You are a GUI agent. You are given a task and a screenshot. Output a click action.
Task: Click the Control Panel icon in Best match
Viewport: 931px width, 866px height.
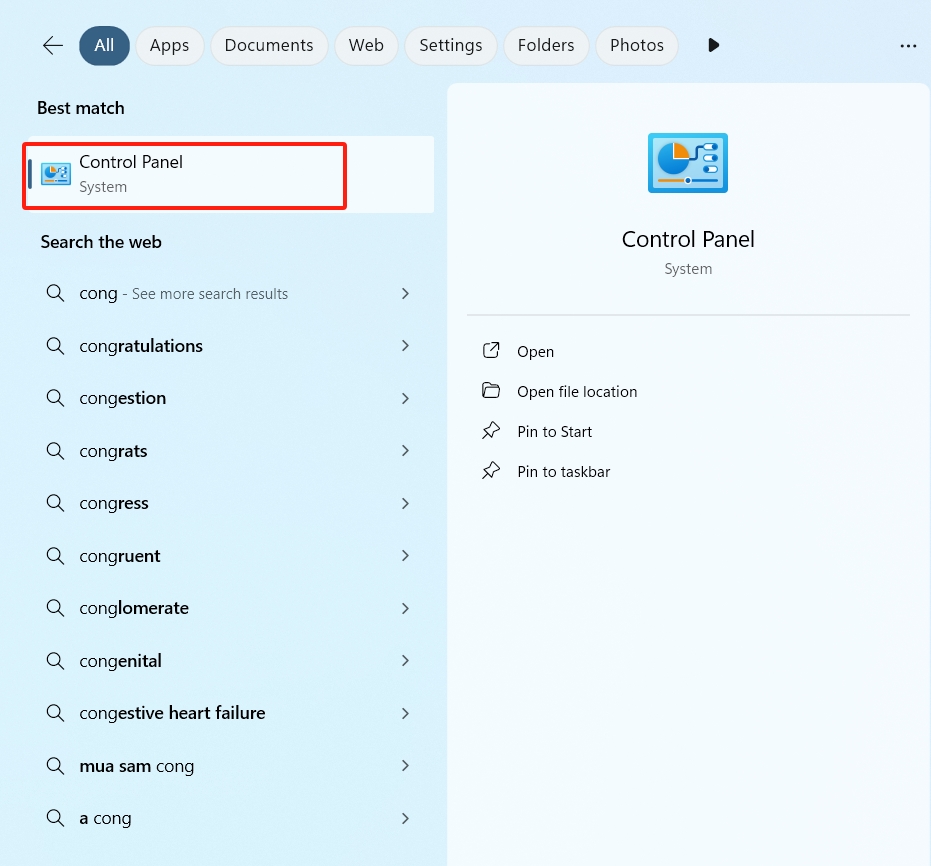[56, 174]
